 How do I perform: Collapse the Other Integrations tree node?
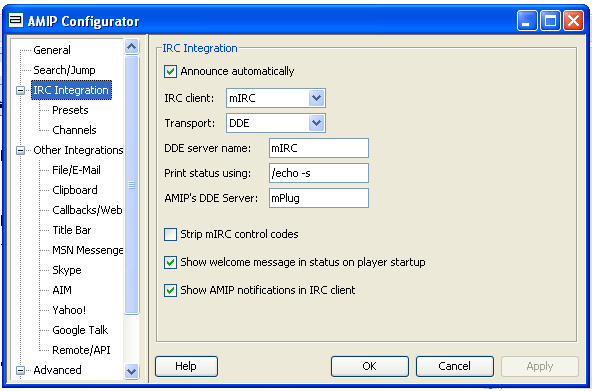(x=20, y=150)
